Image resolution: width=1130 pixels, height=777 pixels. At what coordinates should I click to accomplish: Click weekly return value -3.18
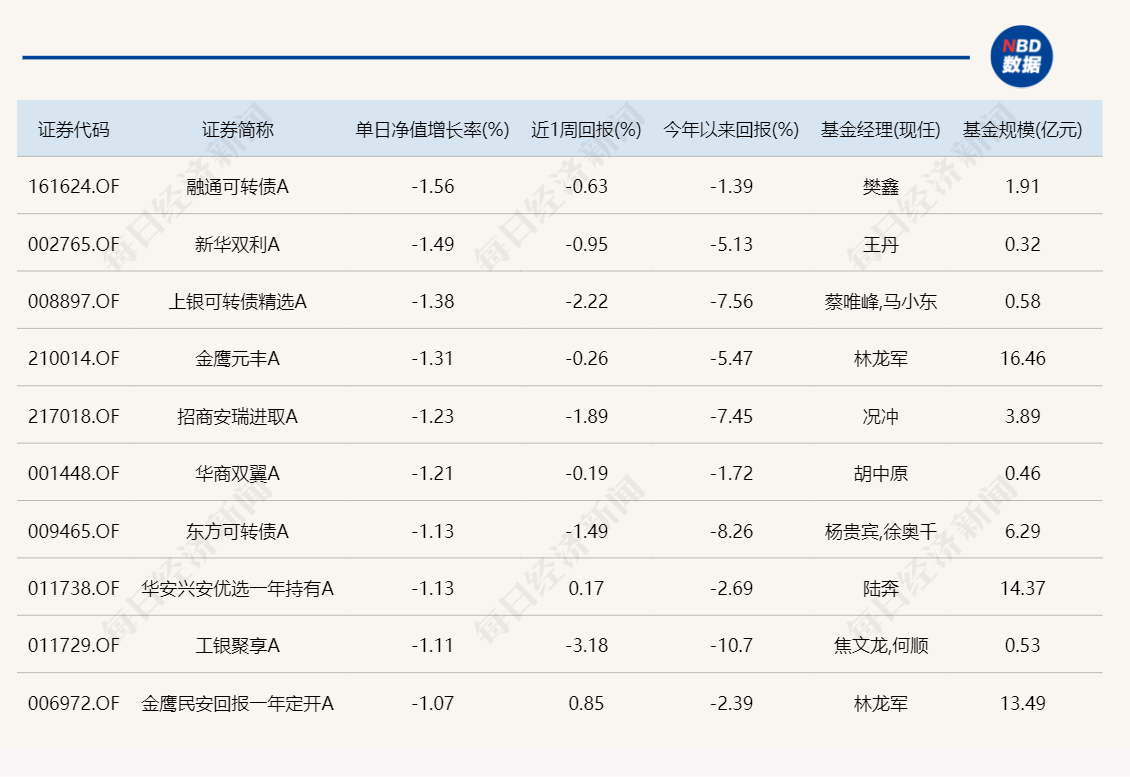(586, 645)
